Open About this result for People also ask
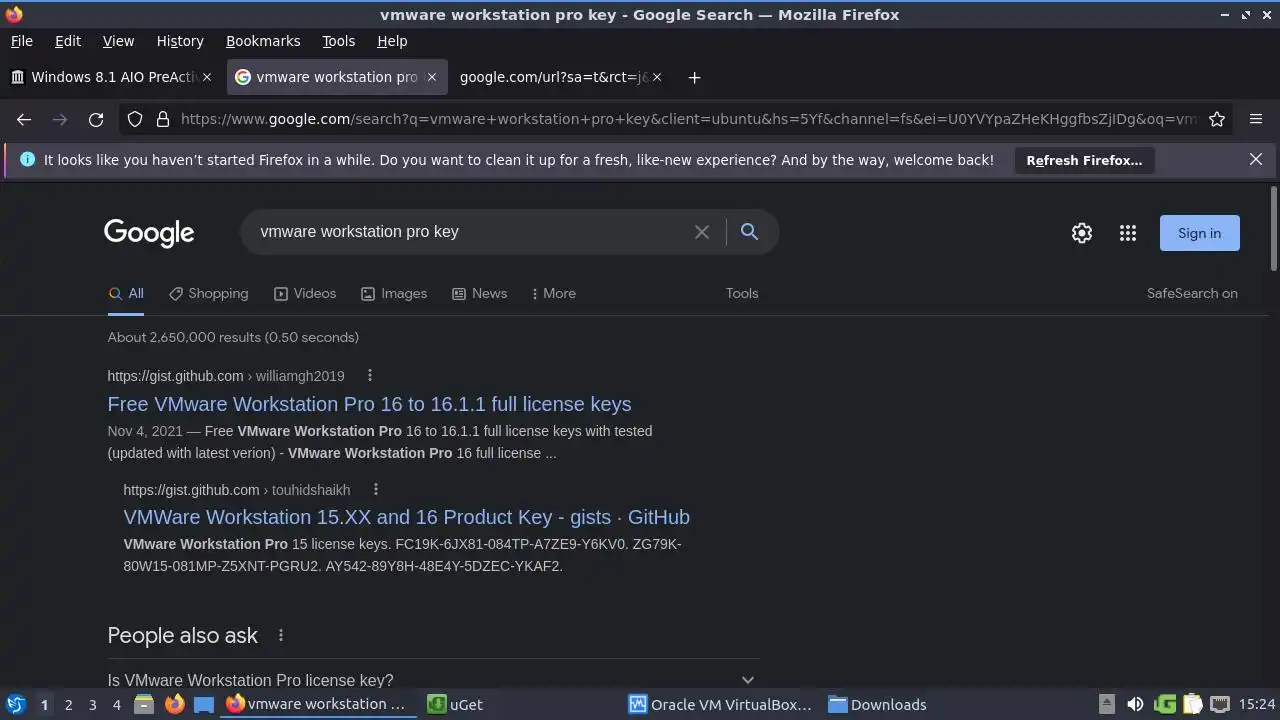Image resolution: width=1280 pixels, height=720 pixels. point(281,636)
